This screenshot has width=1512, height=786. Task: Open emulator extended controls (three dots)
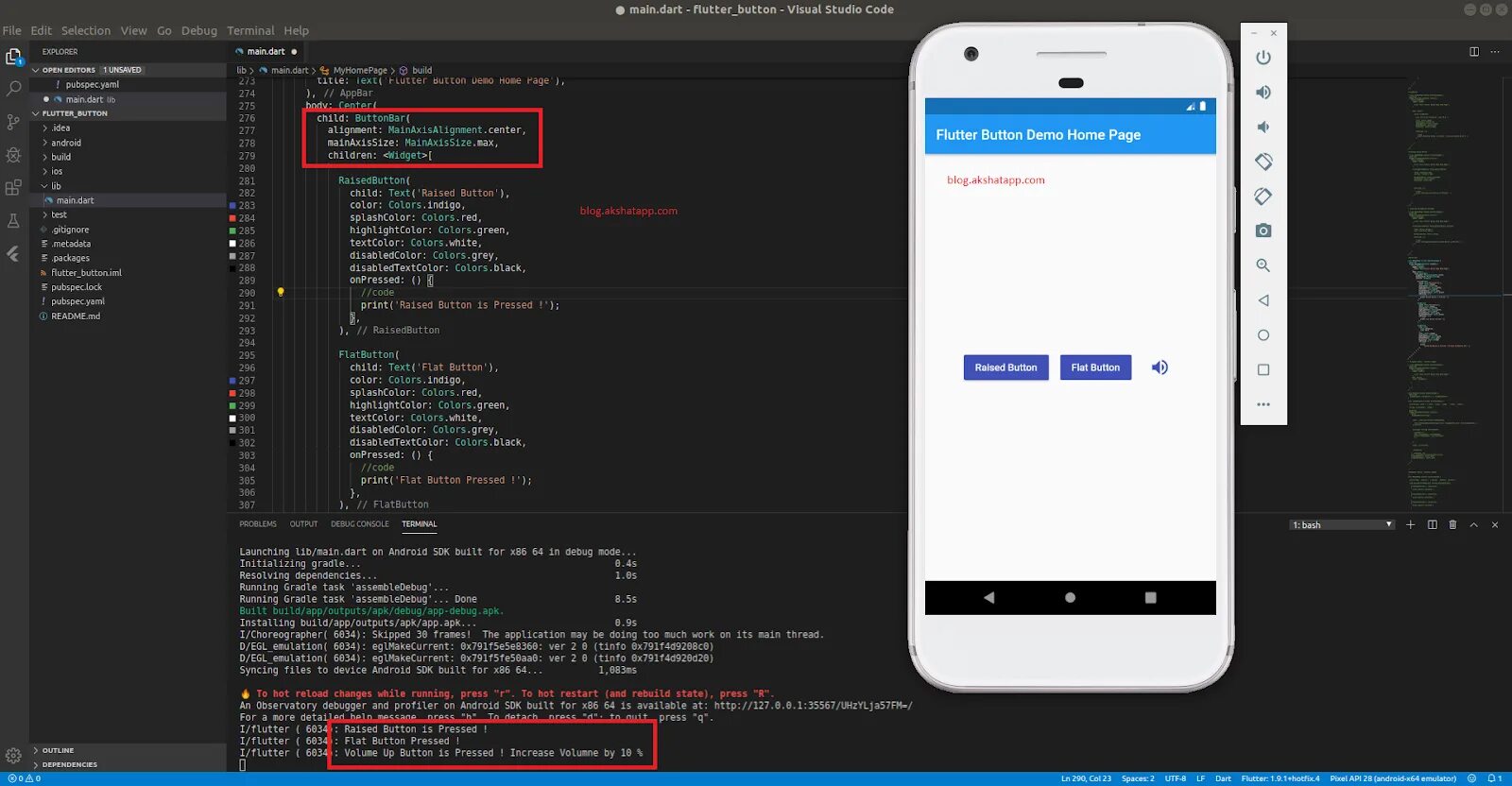click(x=1263, y=404)
